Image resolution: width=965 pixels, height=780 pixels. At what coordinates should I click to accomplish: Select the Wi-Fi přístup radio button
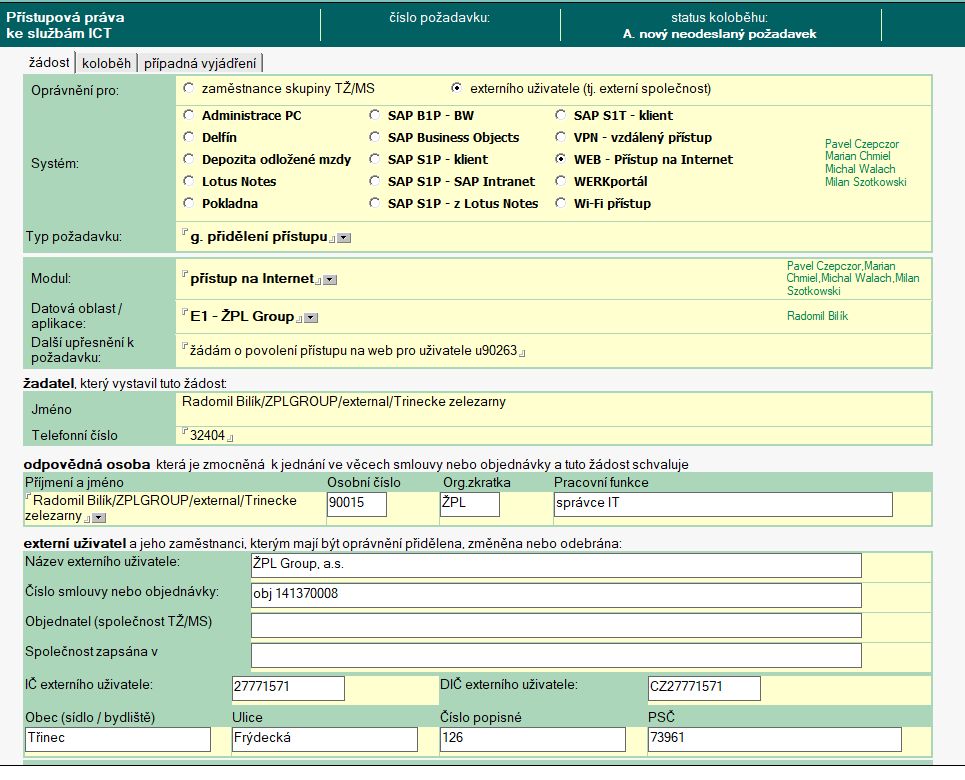pos(562,204)
